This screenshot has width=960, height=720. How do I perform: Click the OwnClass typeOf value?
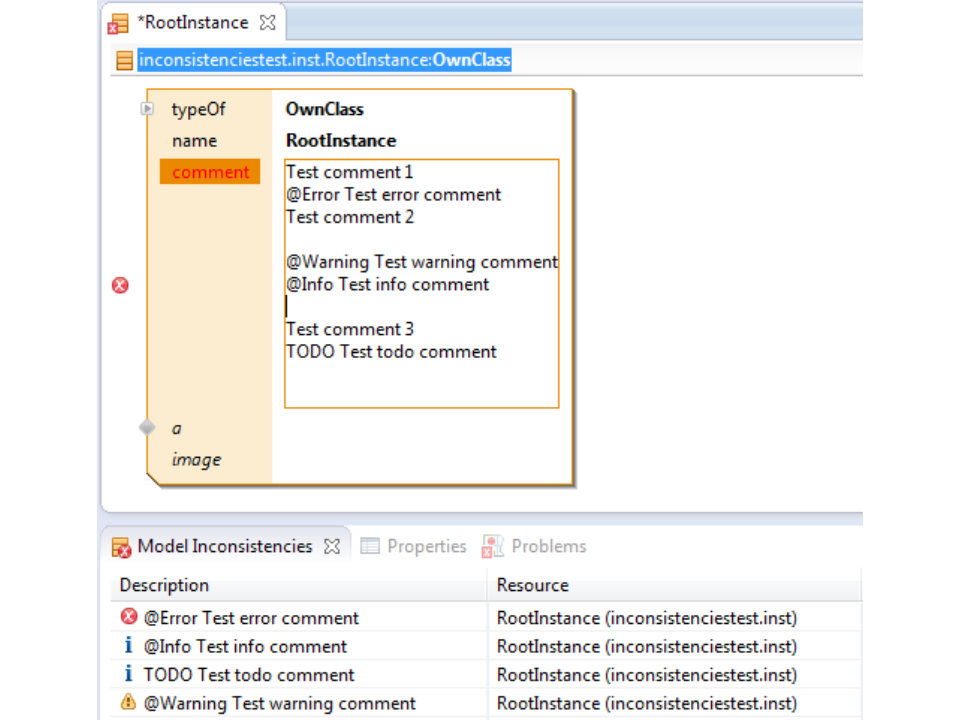[324, 109]
